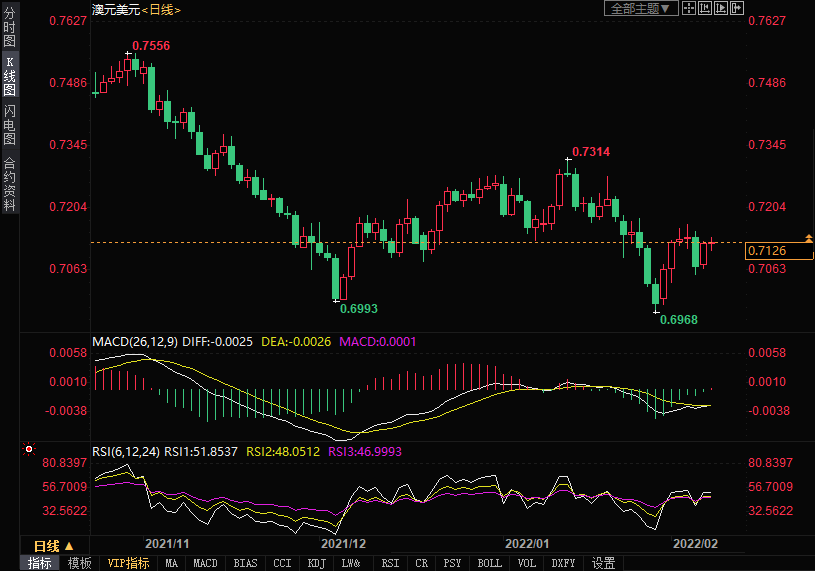Click the crosshair cursor icon in top toolbar
Image resolution: width=815 pixels, height=571 pixels.
coord(690,8)
